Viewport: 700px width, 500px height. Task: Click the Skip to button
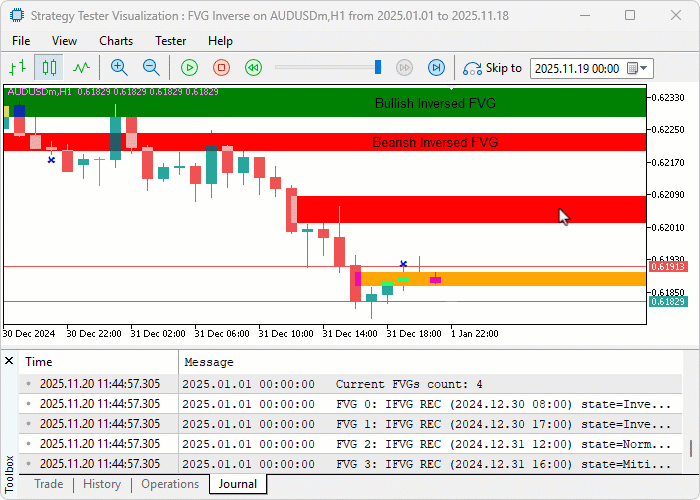coord(492,68)
